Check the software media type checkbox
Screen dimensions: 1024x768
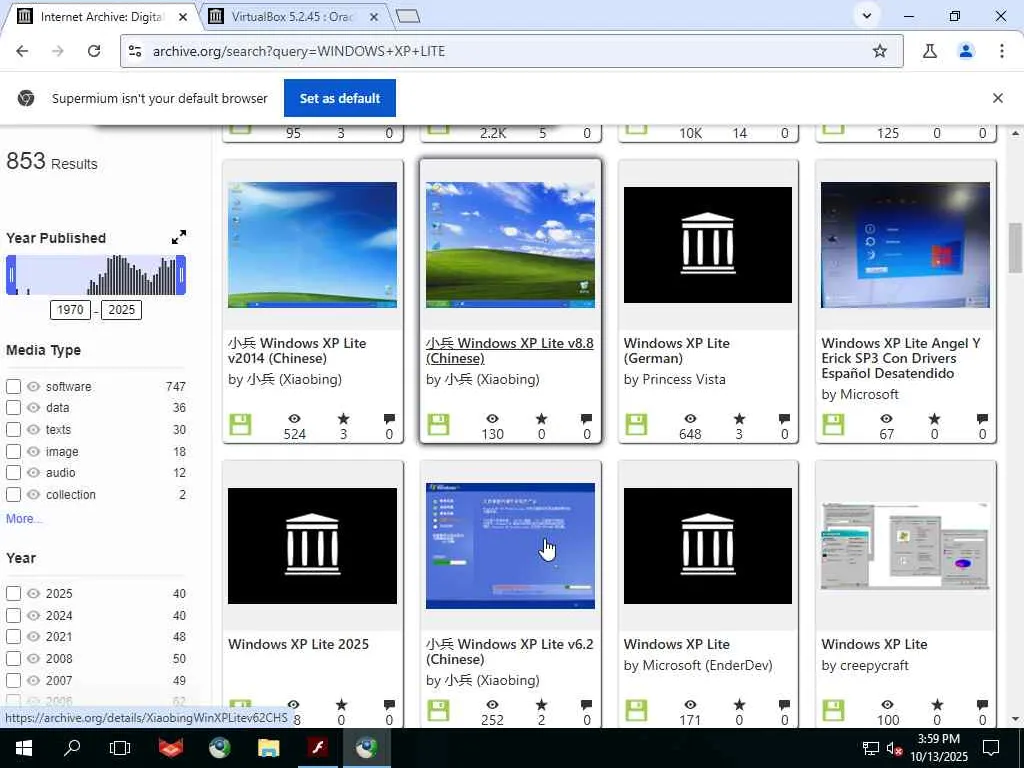(13, 387)
